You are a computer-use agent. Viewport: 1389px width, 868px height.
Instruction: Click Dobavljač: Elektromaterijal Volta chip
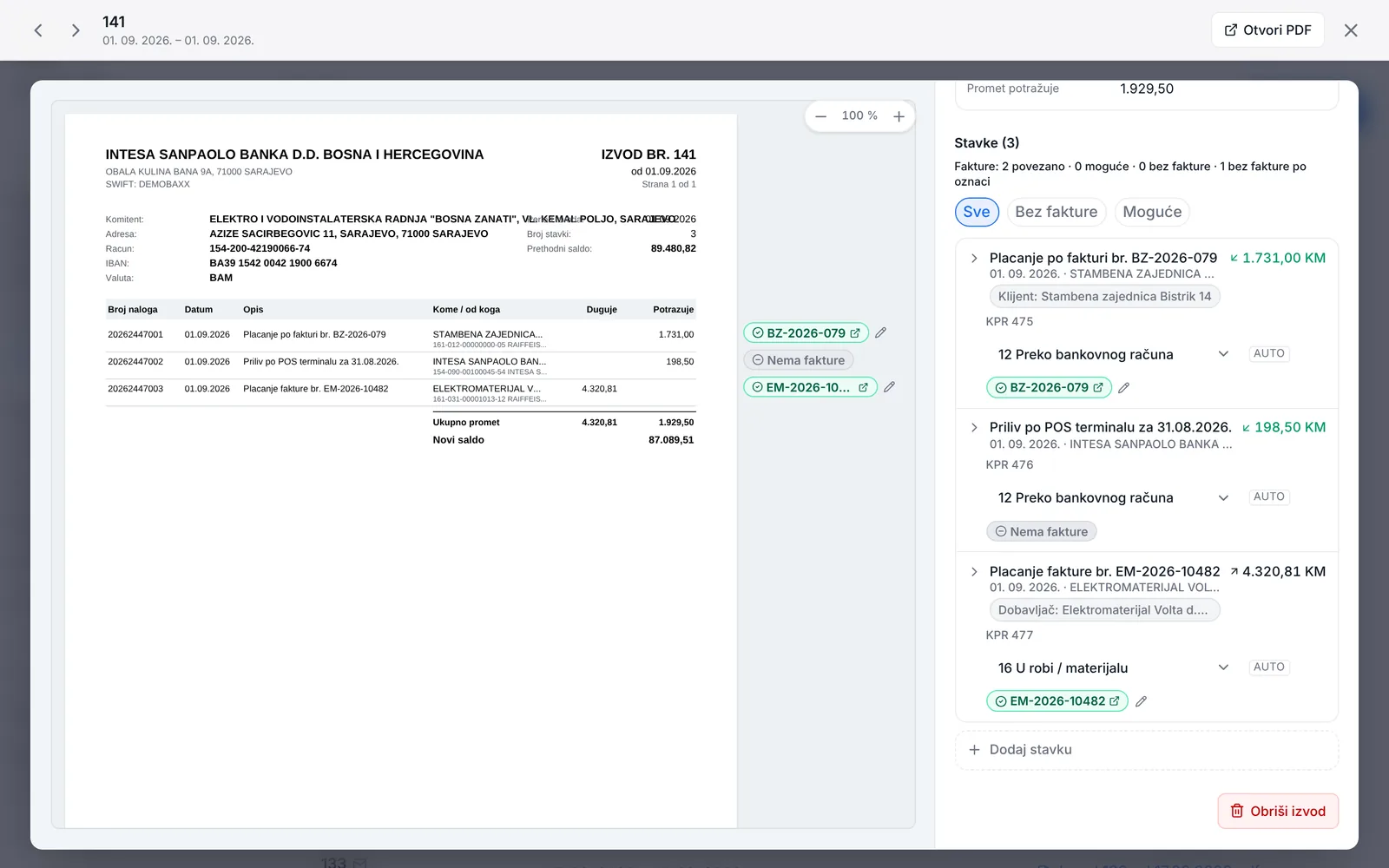1104,610
